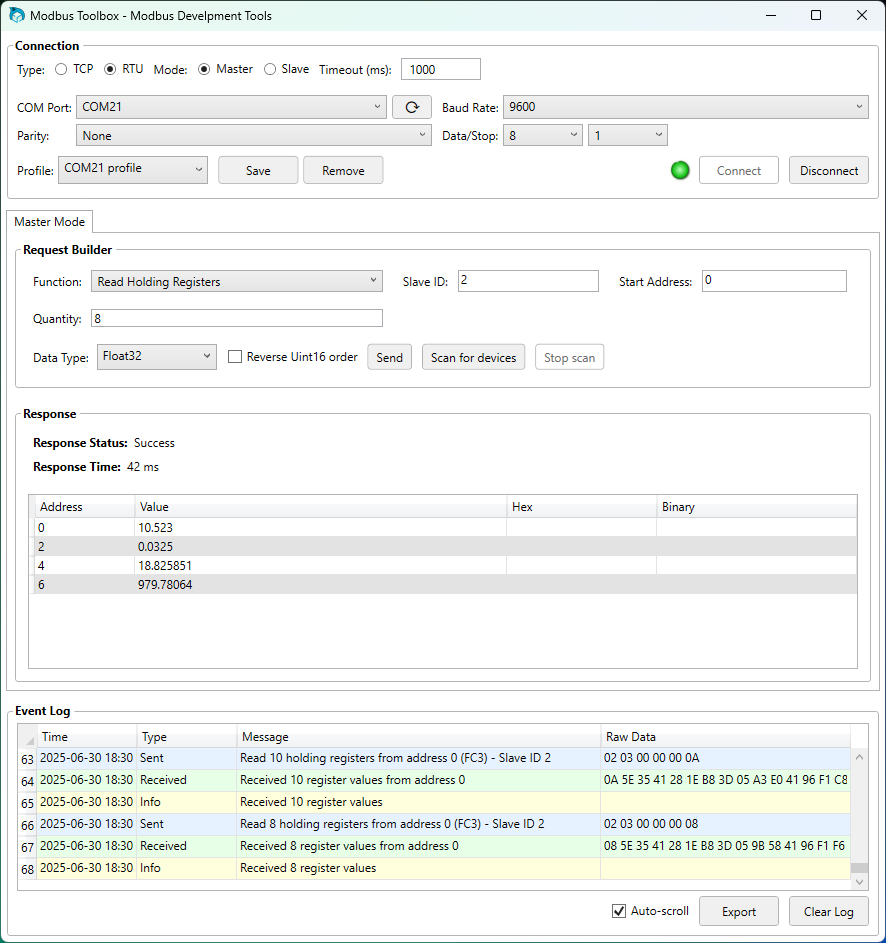Select the Master Mode tab
This screenshot has height=943, width=886.
(49, 221)
